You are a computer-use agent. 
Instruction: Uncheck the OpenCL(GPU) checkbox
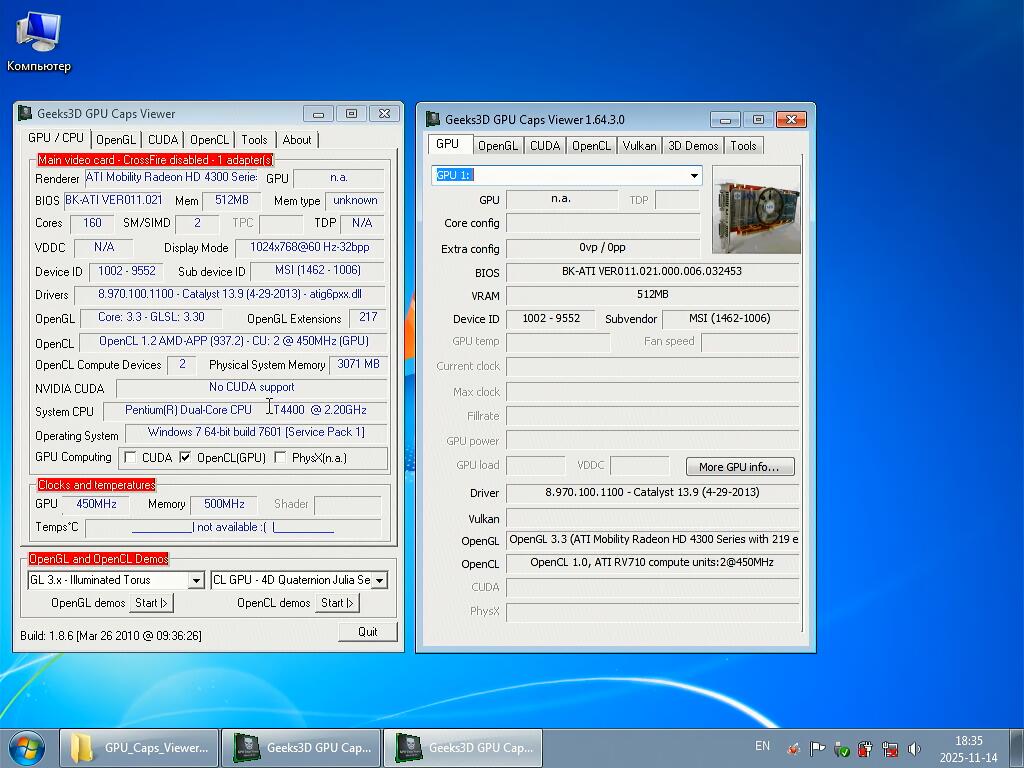click(185, 458)
